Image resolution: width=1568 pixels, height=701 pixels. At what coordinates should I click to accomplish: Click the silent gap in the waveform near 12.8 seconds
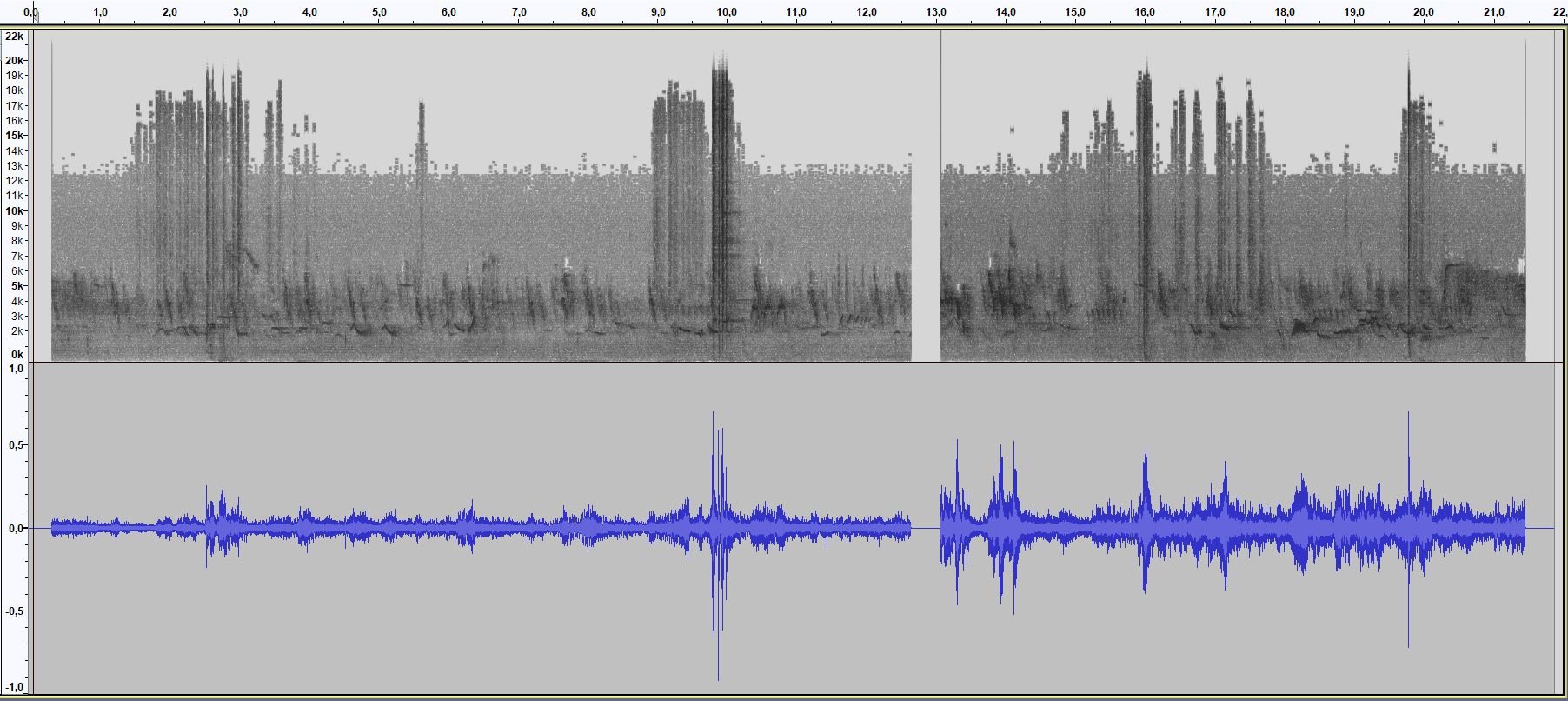coord(926,528)
